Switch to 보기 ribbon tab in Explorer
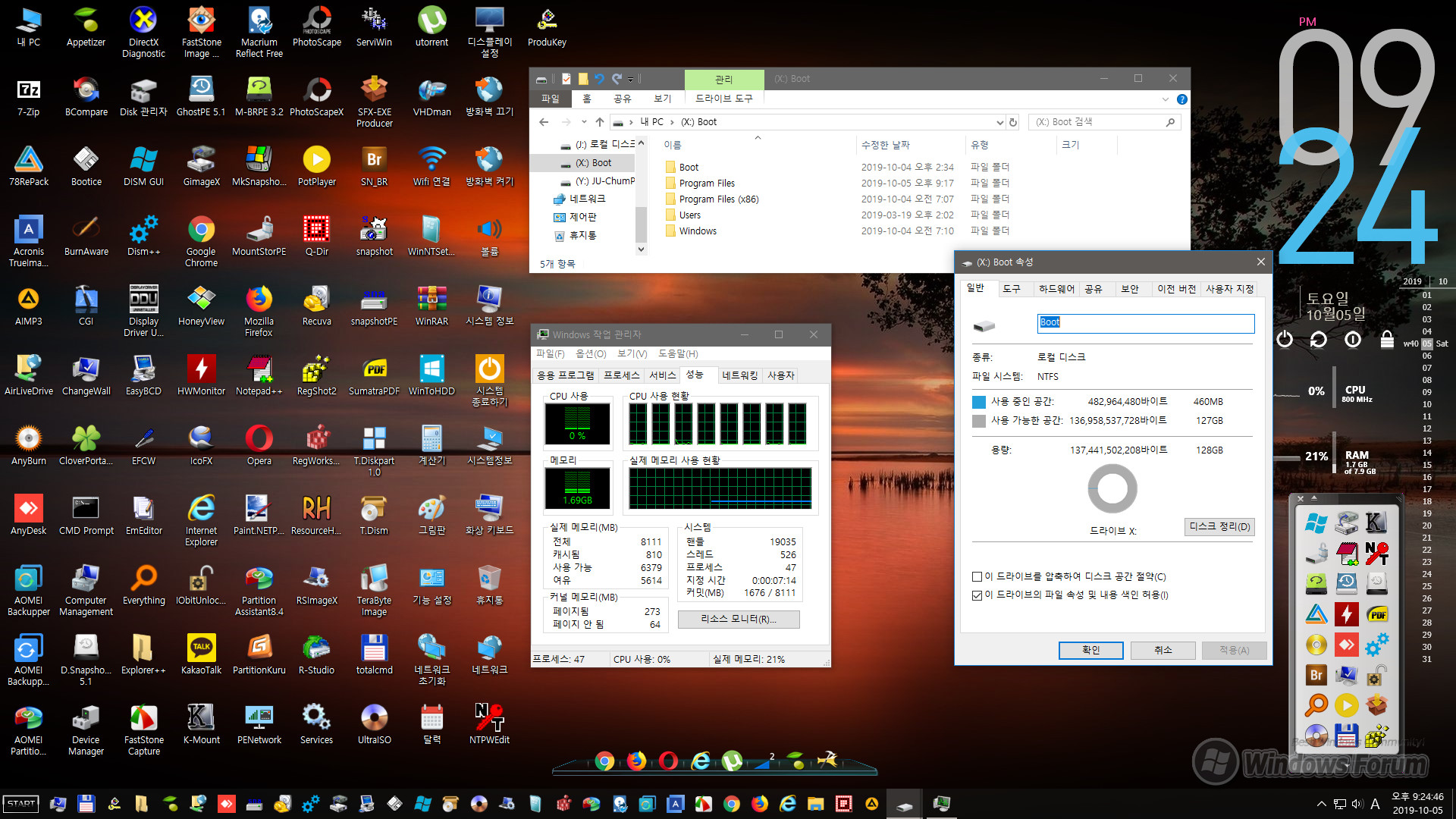The width and height of the screenshot is (1456, 819). click(x=662, y=99)
